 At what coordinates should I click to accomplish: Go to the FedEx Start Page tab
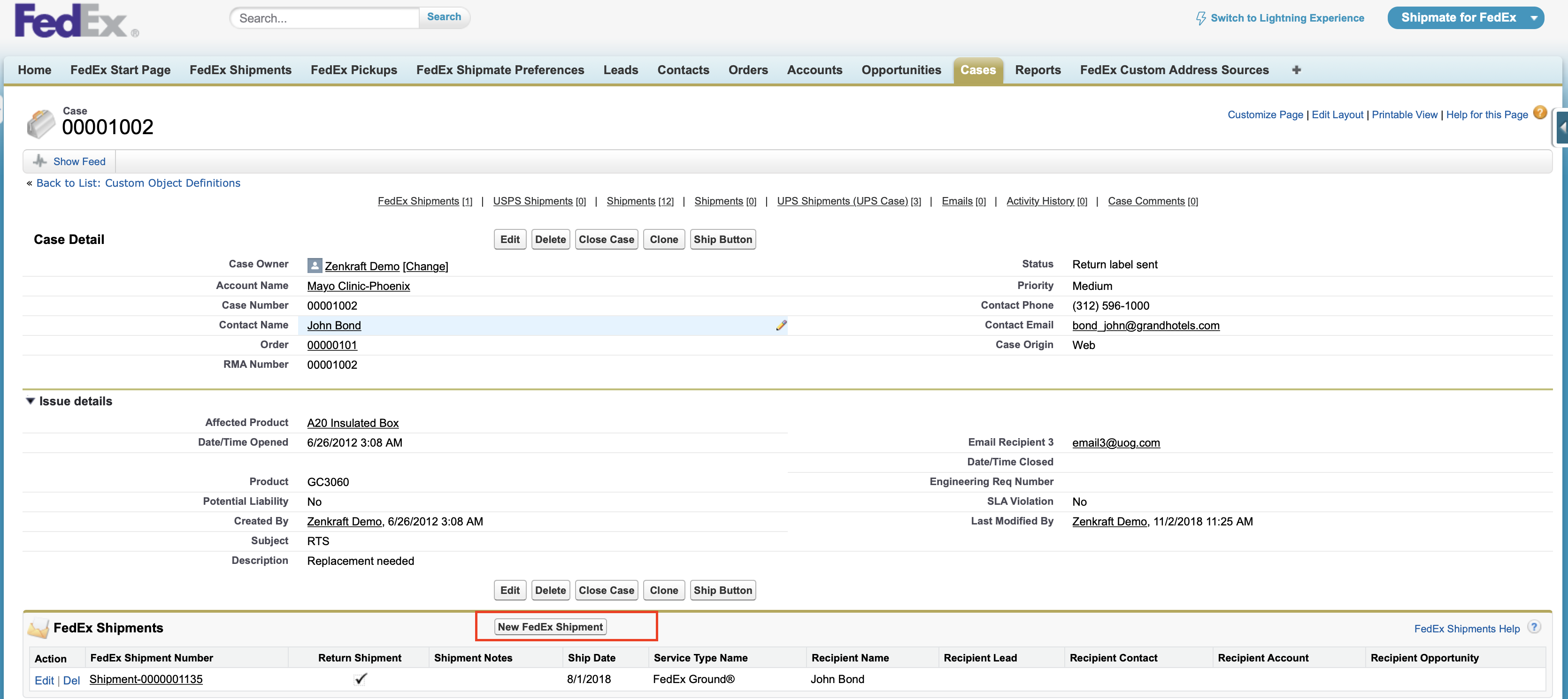tap(121, 70)
